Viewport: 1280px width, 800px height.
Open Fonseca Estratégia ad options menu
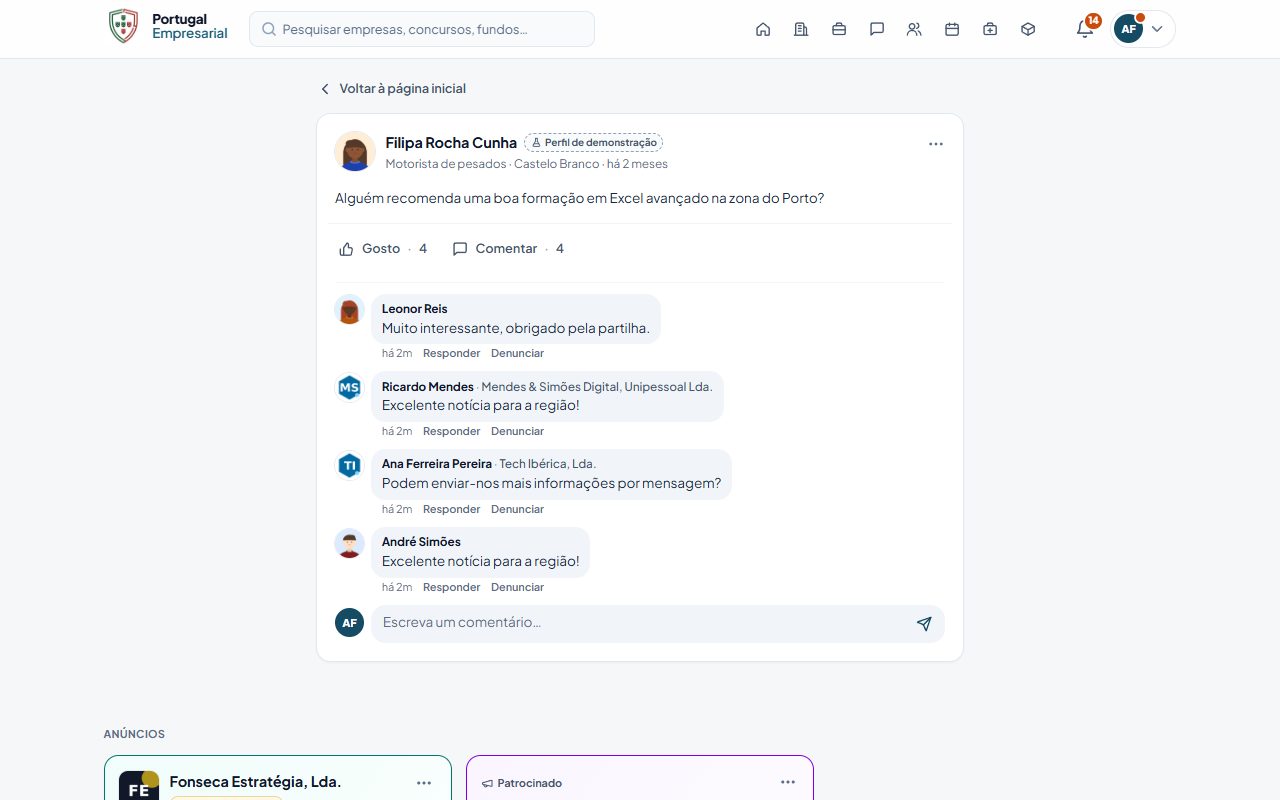pyautogui.click(x=424, y=783)
